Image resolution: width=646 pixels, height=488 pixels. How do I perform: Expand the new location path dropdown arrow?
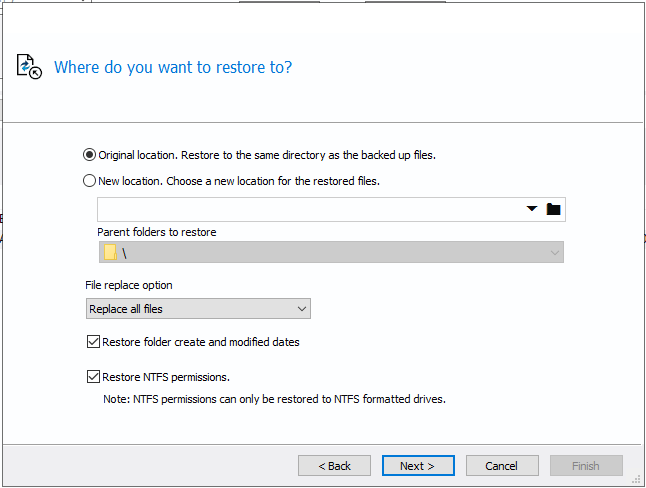tap(532, 209)
